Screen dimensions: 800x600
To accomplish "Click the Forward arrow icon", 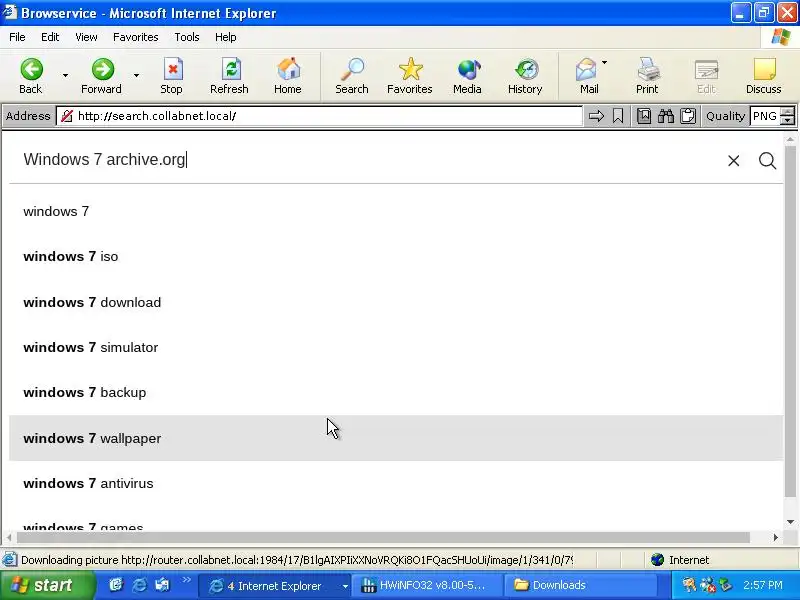I will tap(103, 69).
